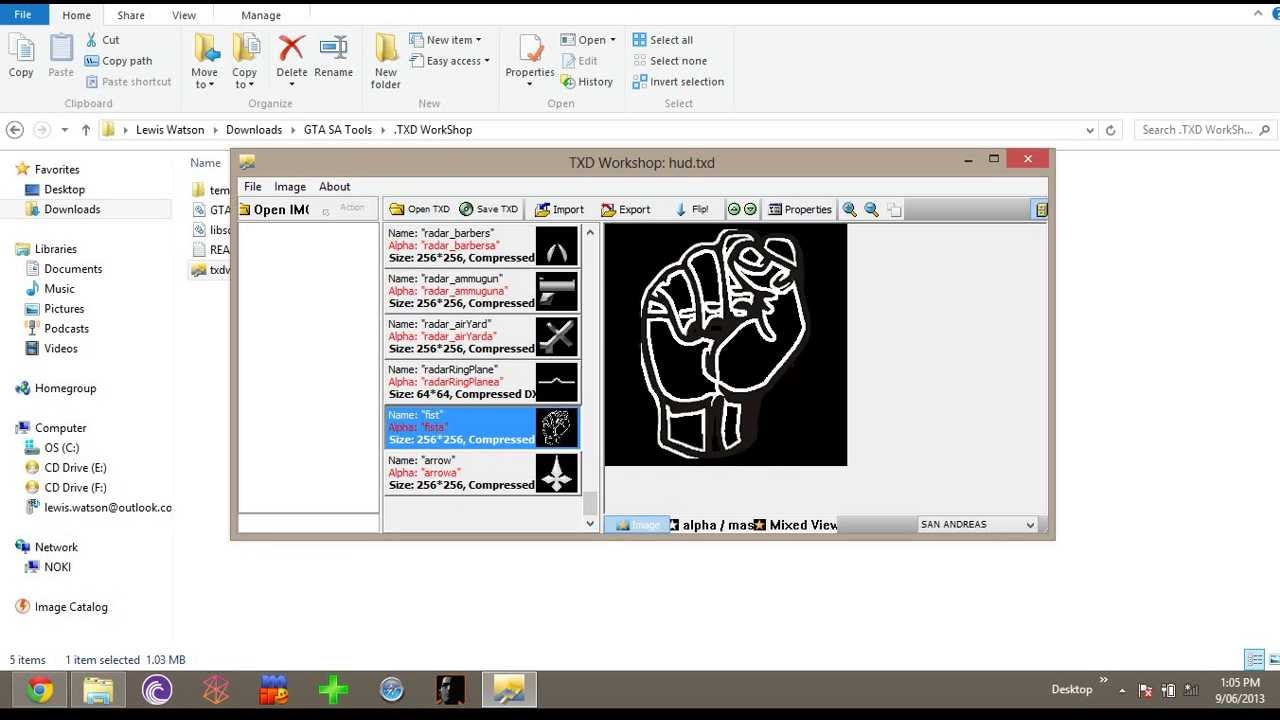
Task: Zoom in on the fist texture
Action: point(849,209)
